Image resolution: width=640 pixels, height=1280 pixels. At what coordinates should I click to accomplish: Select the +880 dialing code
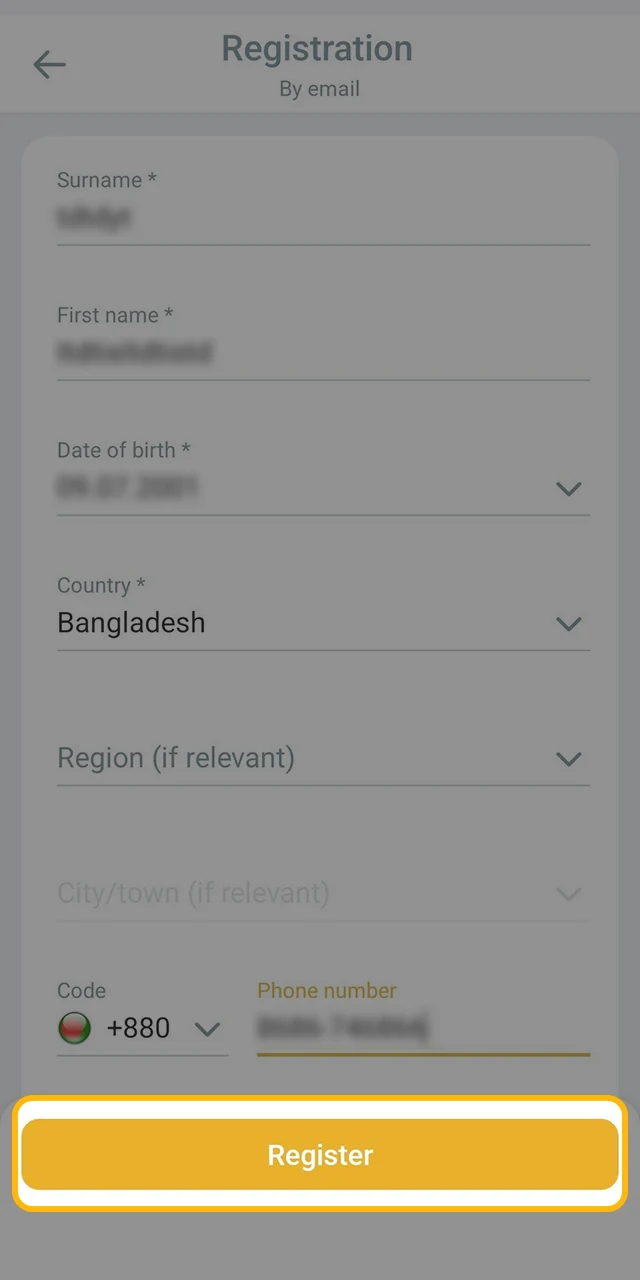tap(138, 1028)
